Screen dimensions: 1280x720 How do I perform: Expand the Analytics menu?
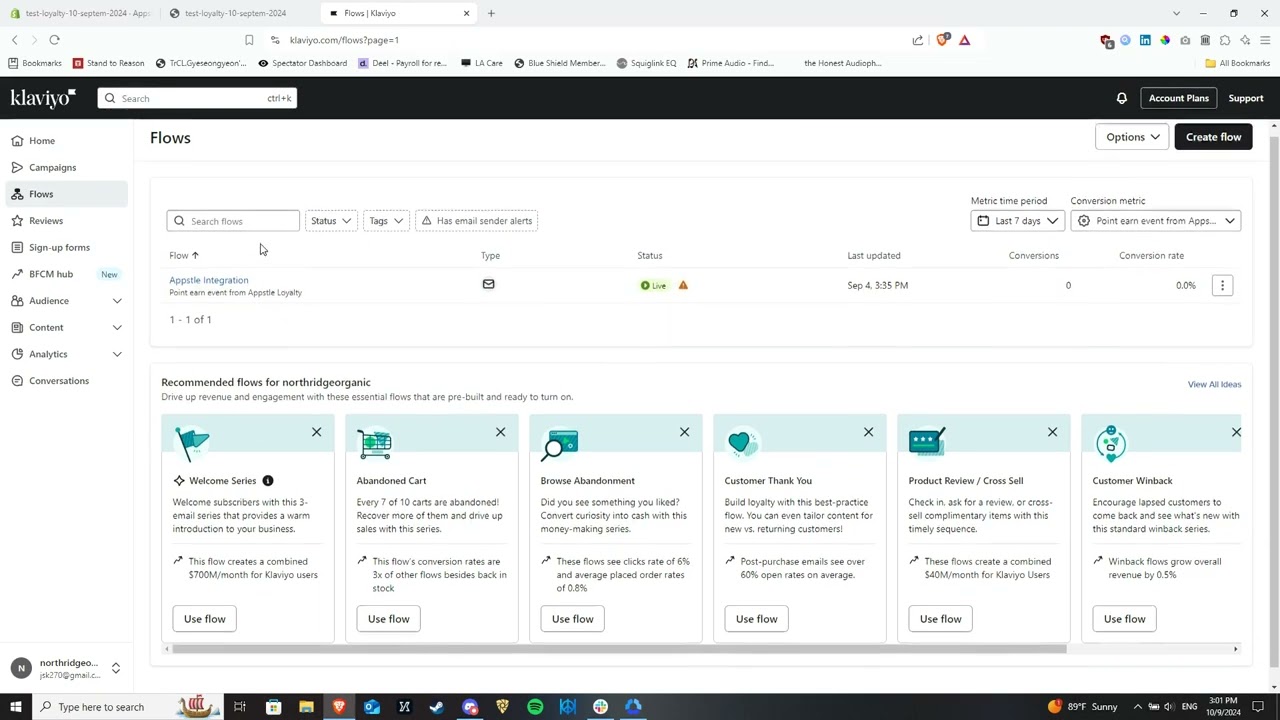click(65, 354)
